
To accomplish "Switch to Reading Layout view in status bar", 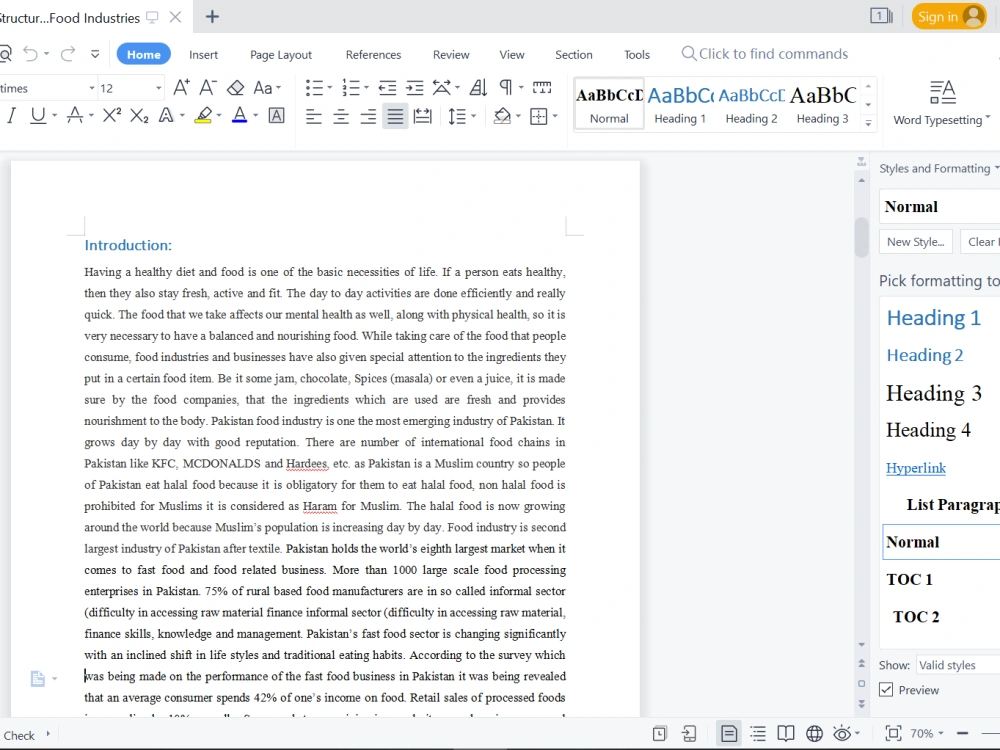I will [x=786, y=733].
